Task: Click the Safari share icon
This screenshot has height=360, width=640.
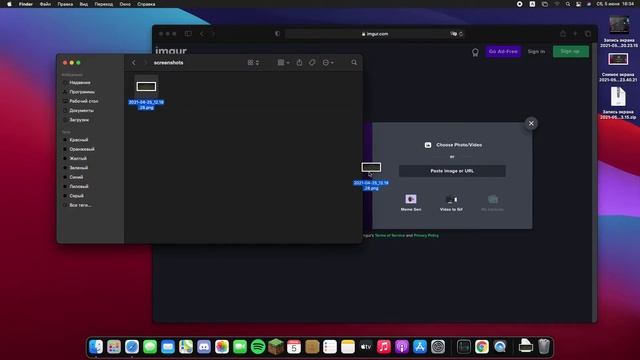Action: (x=563, y=33)
